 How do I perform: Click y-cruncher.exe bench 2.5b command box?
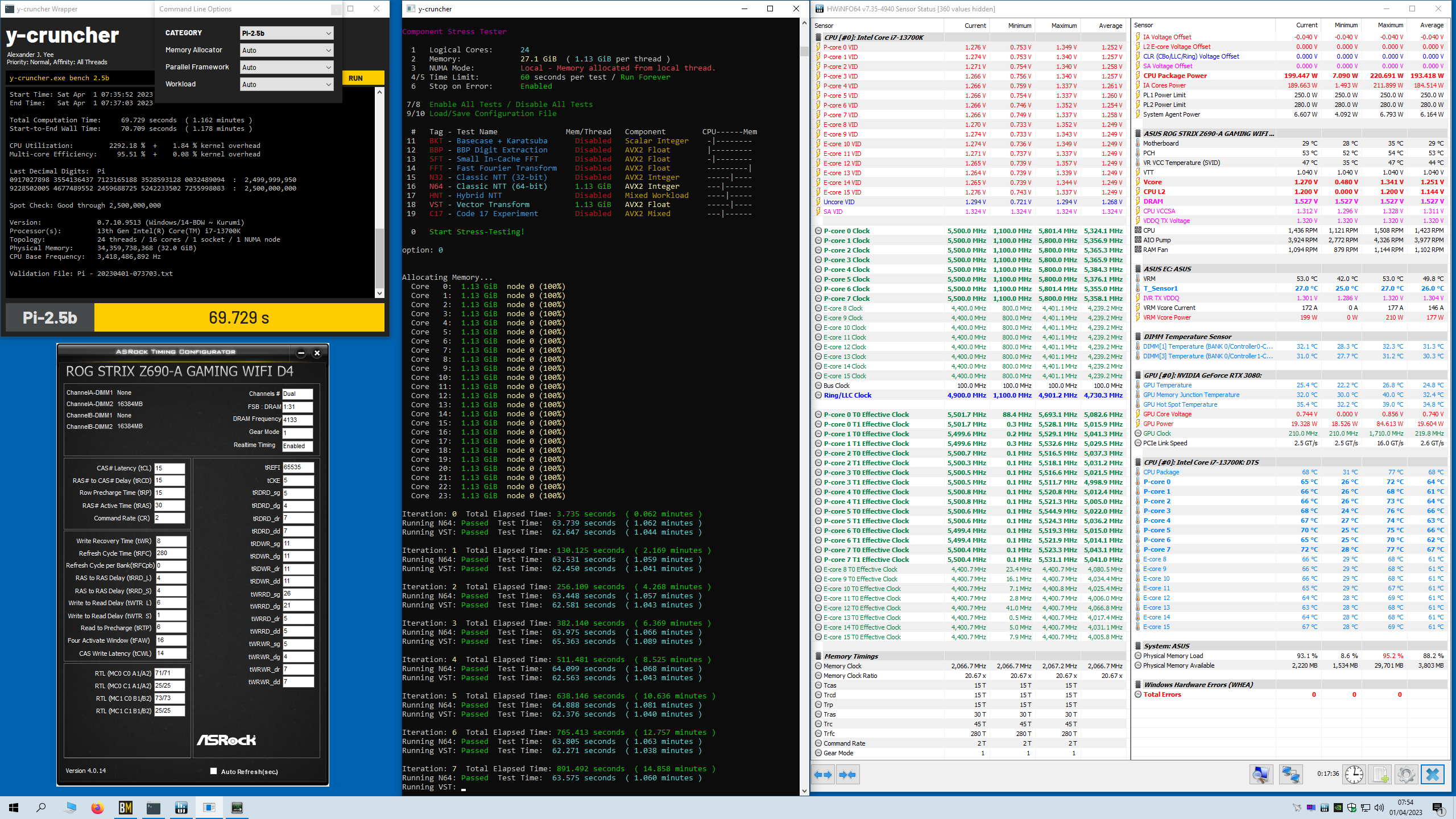tap(80, 78)
